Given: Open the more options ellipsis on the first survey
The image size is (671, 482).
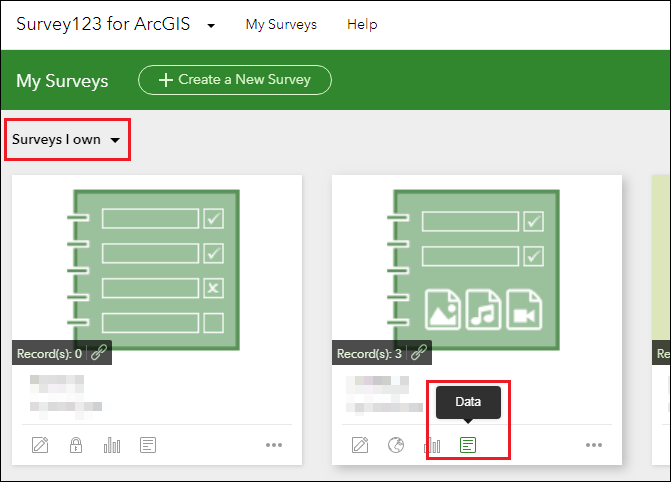Looking at the screenshot, I should [x=274, y=445].
